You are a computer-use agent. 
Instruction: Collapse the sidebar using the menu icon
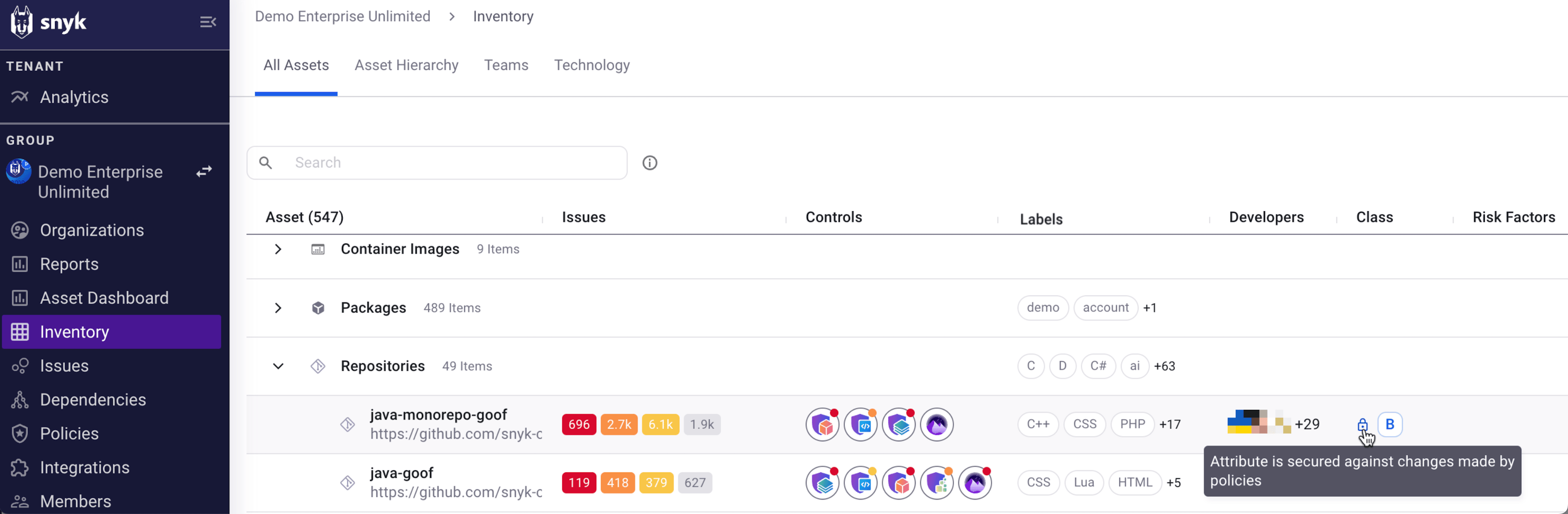tap(208, 22)
